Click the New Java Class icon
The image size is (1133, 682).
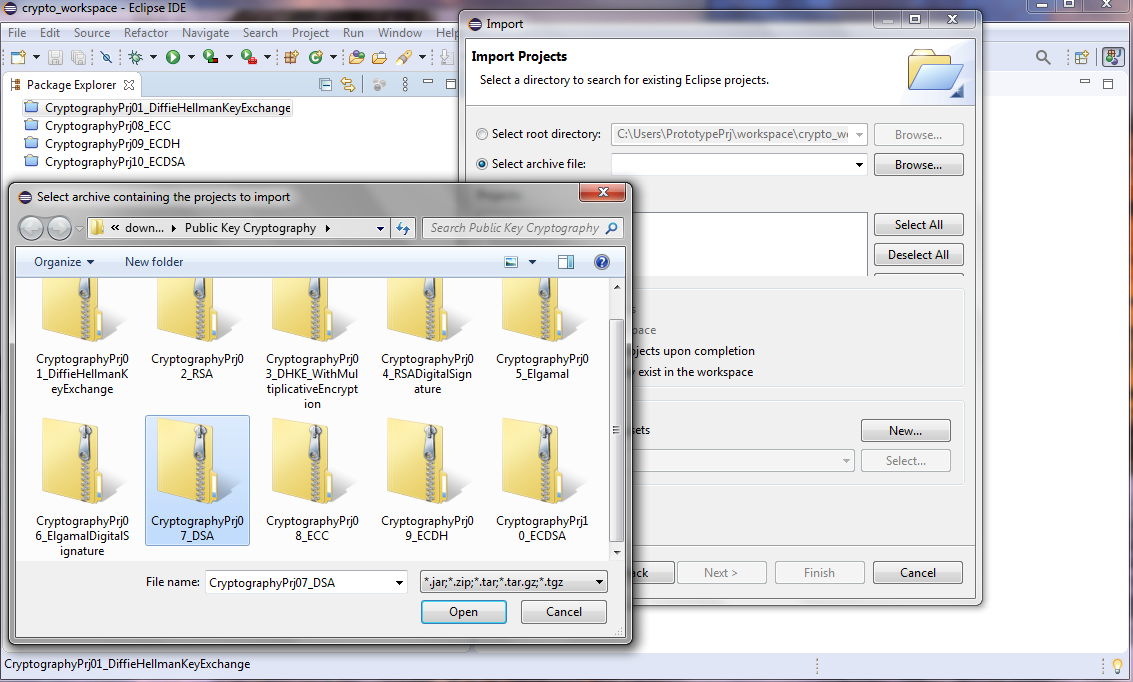click(316, 57)
